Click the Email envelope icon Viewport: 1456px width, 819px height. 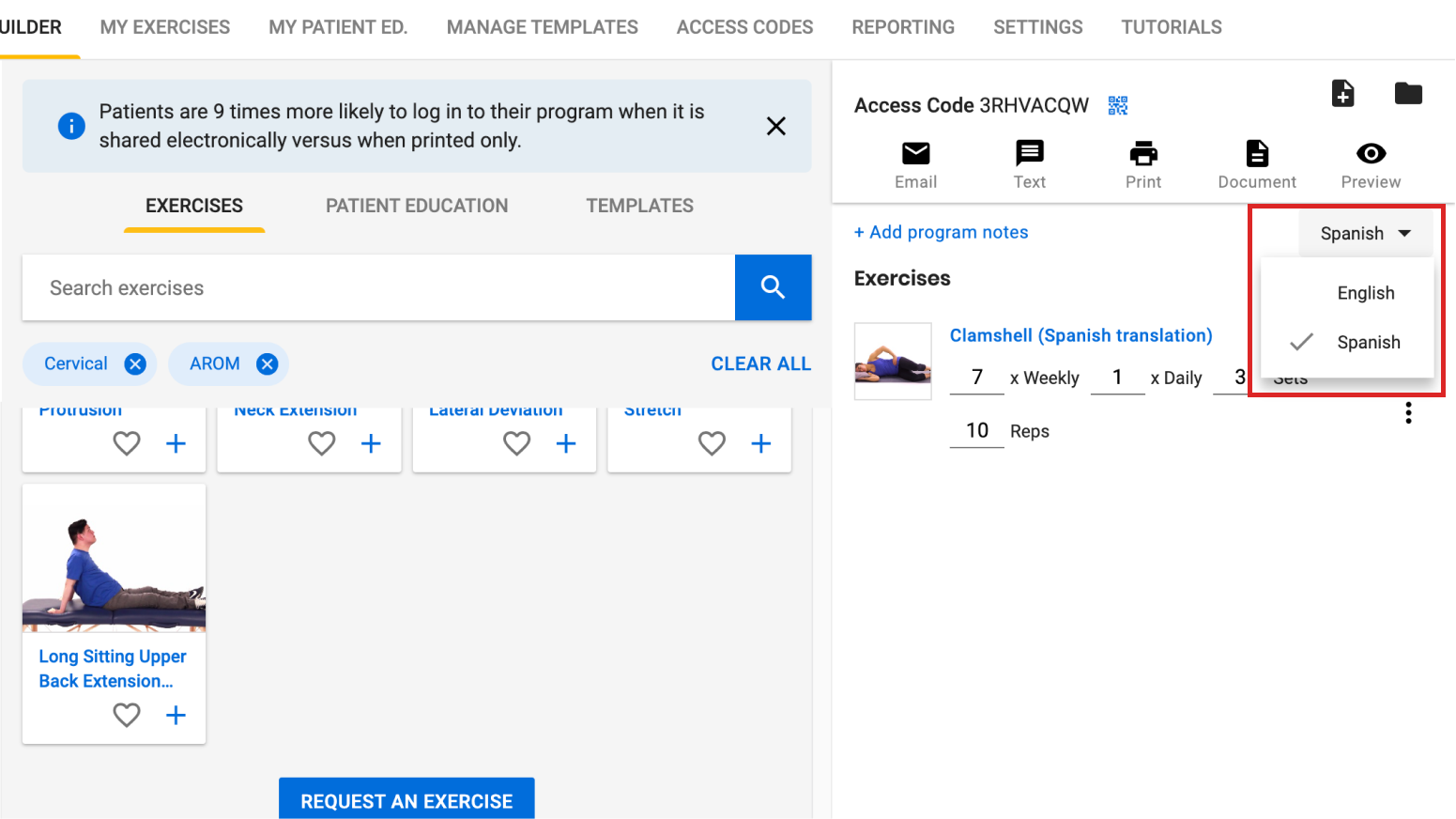915,154
